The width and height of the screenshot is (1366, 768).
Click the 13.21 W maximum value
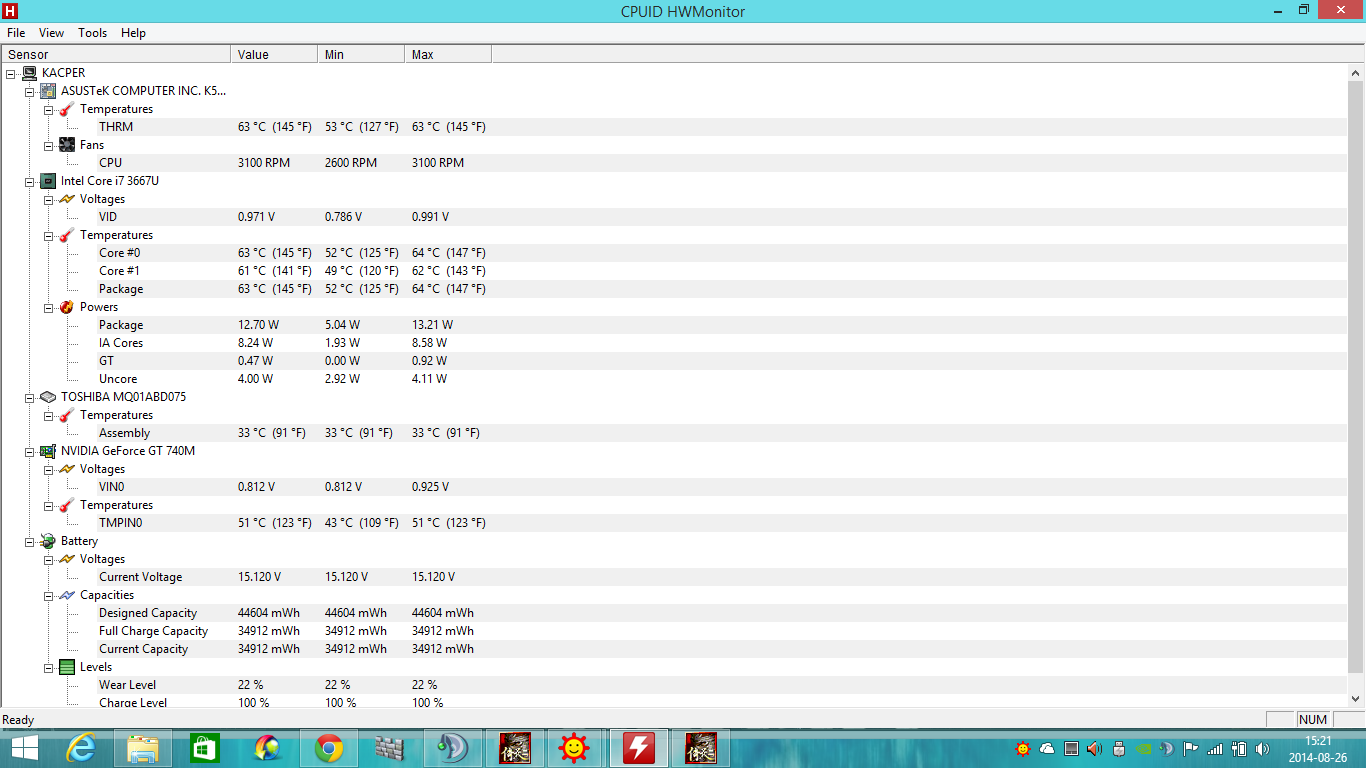click(x=432, y=325)
